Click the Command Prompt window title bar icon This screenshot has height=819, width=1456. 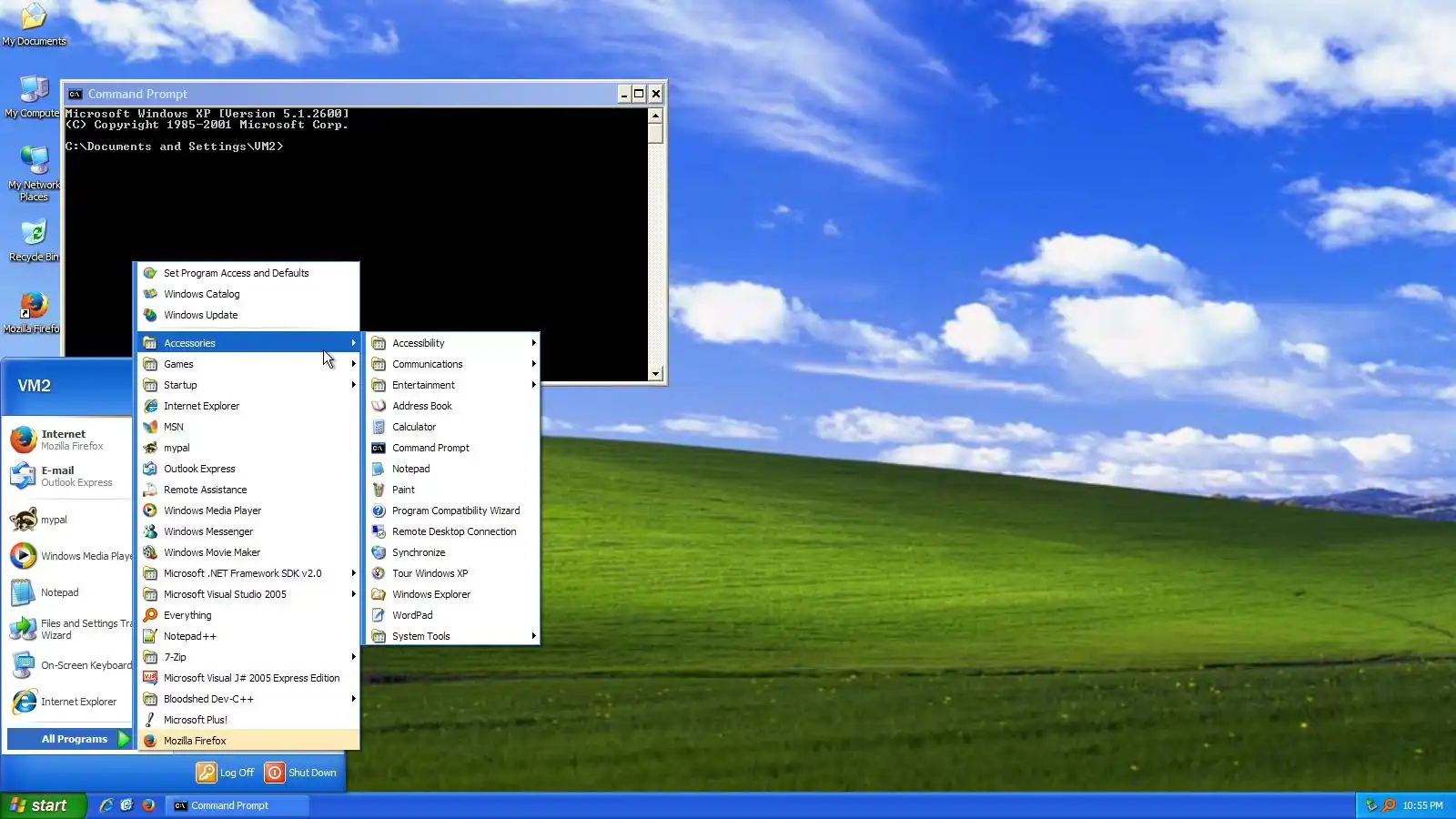click(76, 94)
